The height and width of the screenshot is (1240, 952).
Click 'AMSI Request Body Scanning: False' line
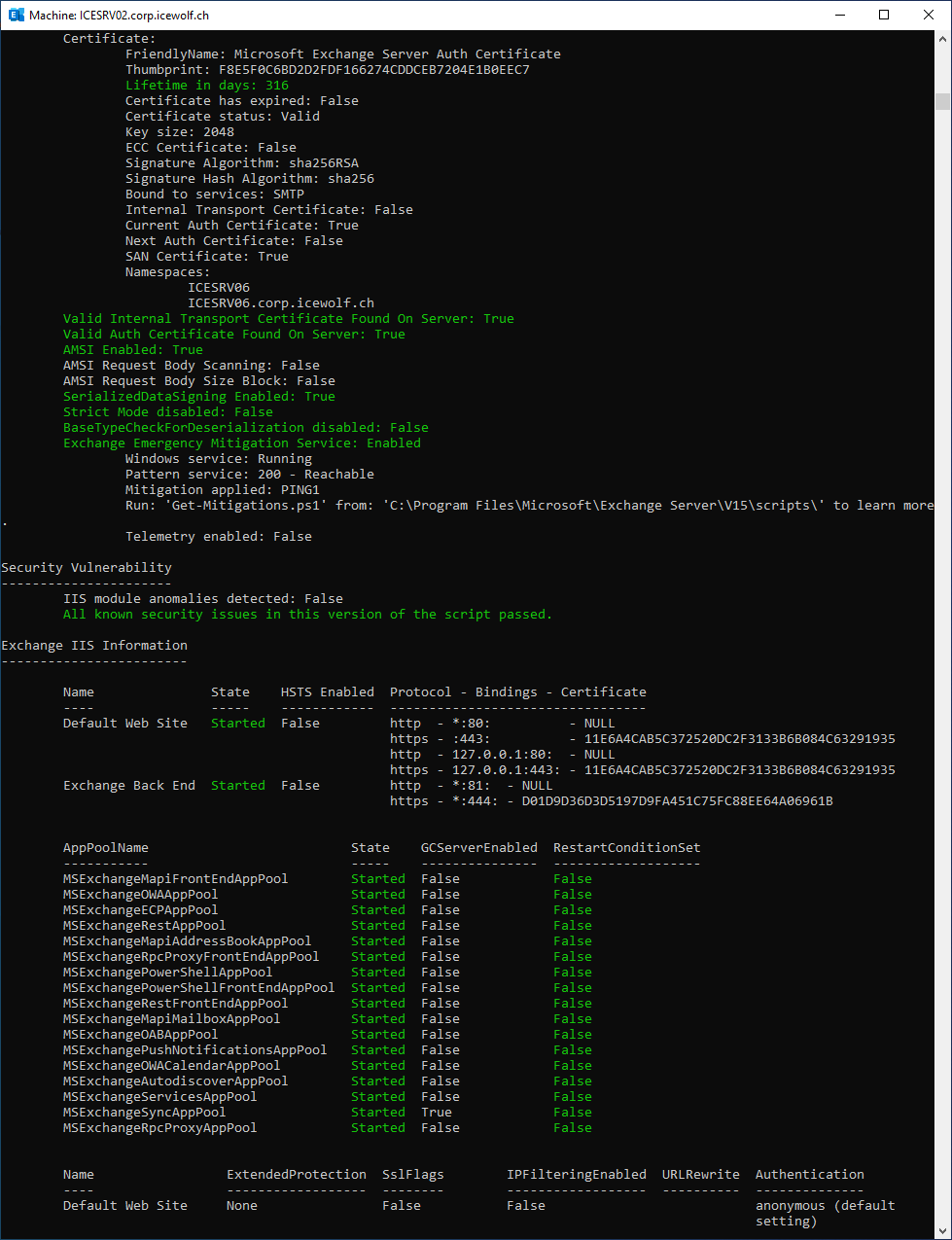pos(192,366)
